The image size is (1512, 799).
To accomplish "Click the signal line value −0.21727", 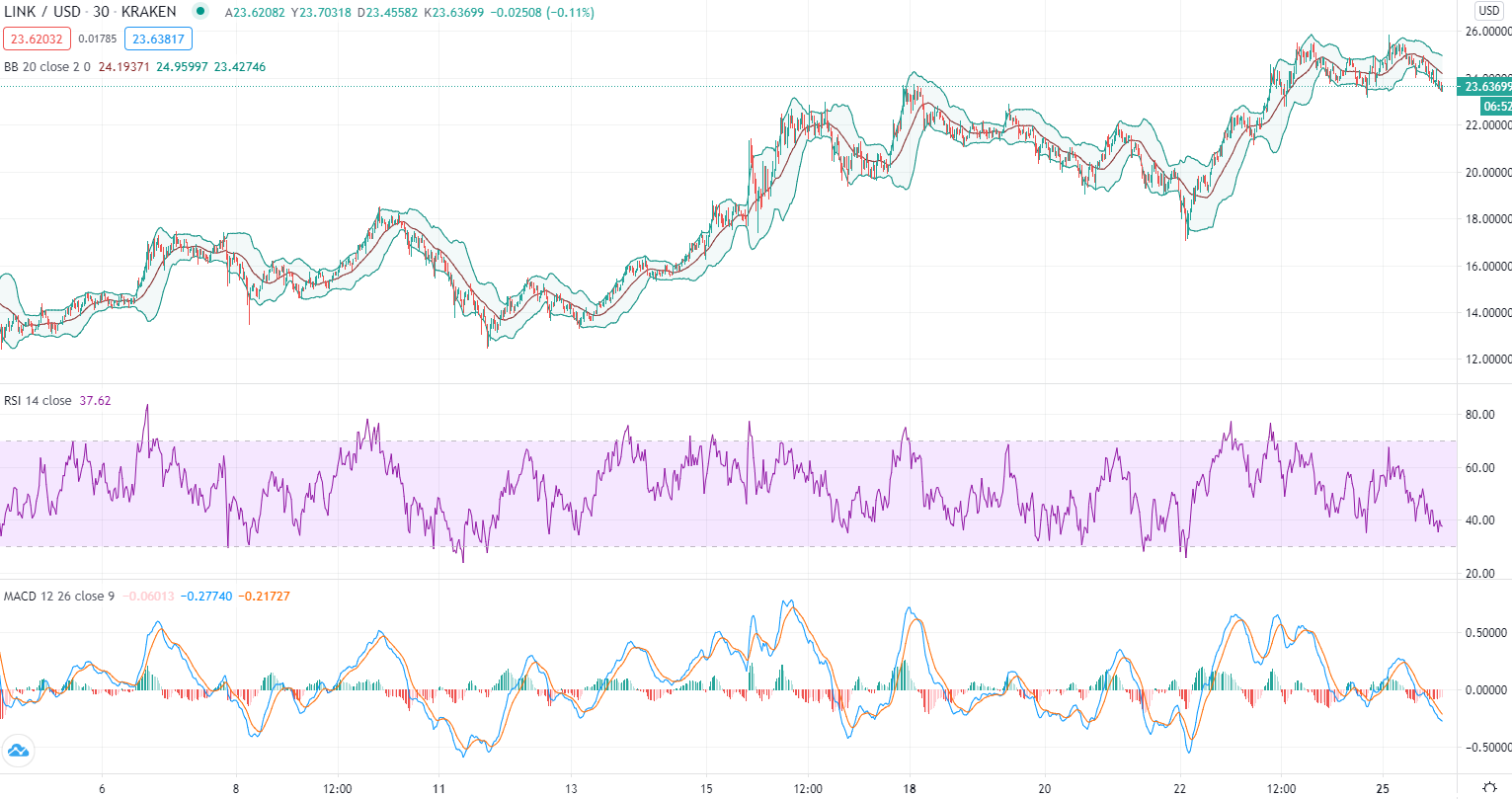I will [x=265, y=597].
